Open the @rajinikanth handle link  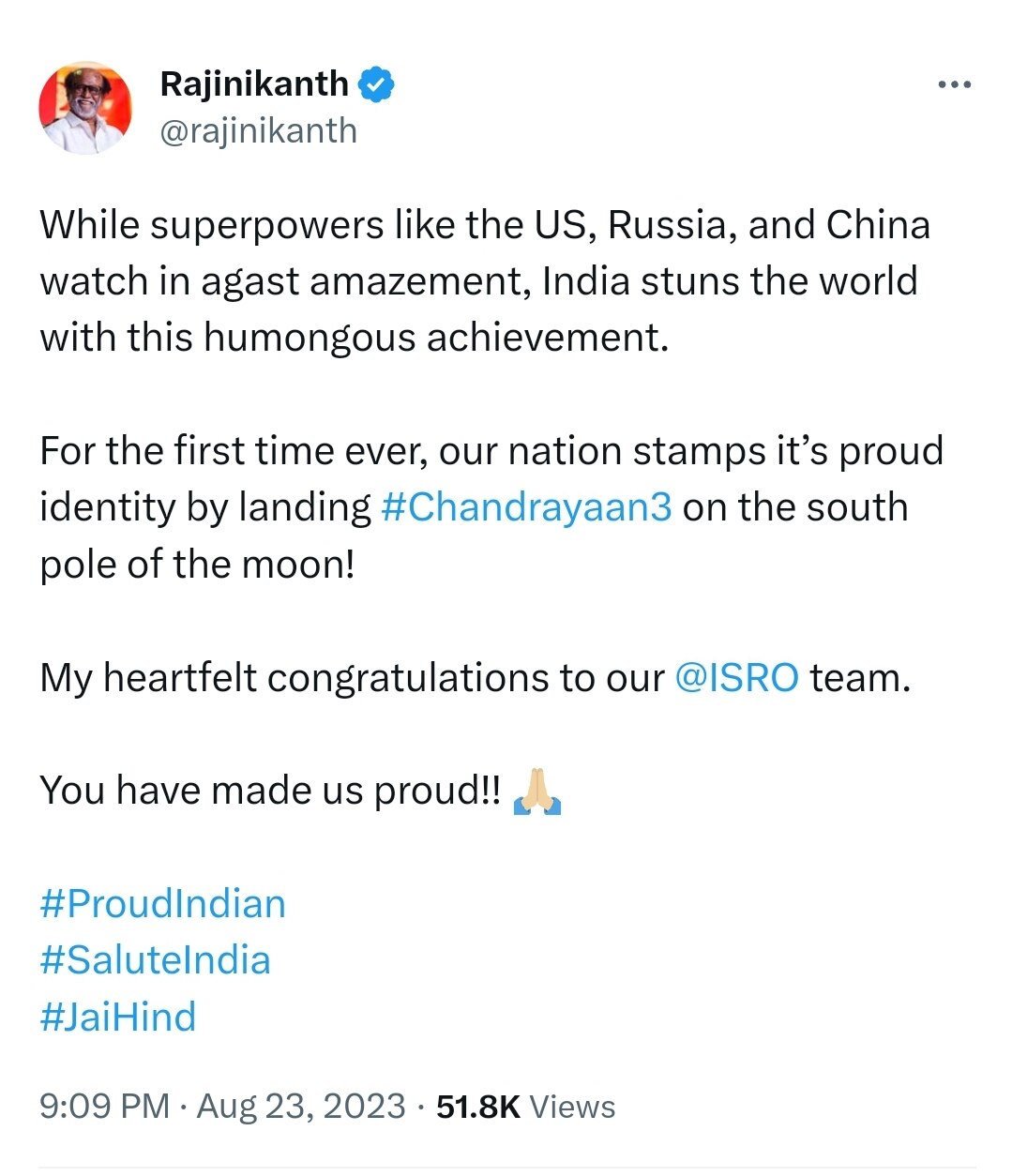258,131
